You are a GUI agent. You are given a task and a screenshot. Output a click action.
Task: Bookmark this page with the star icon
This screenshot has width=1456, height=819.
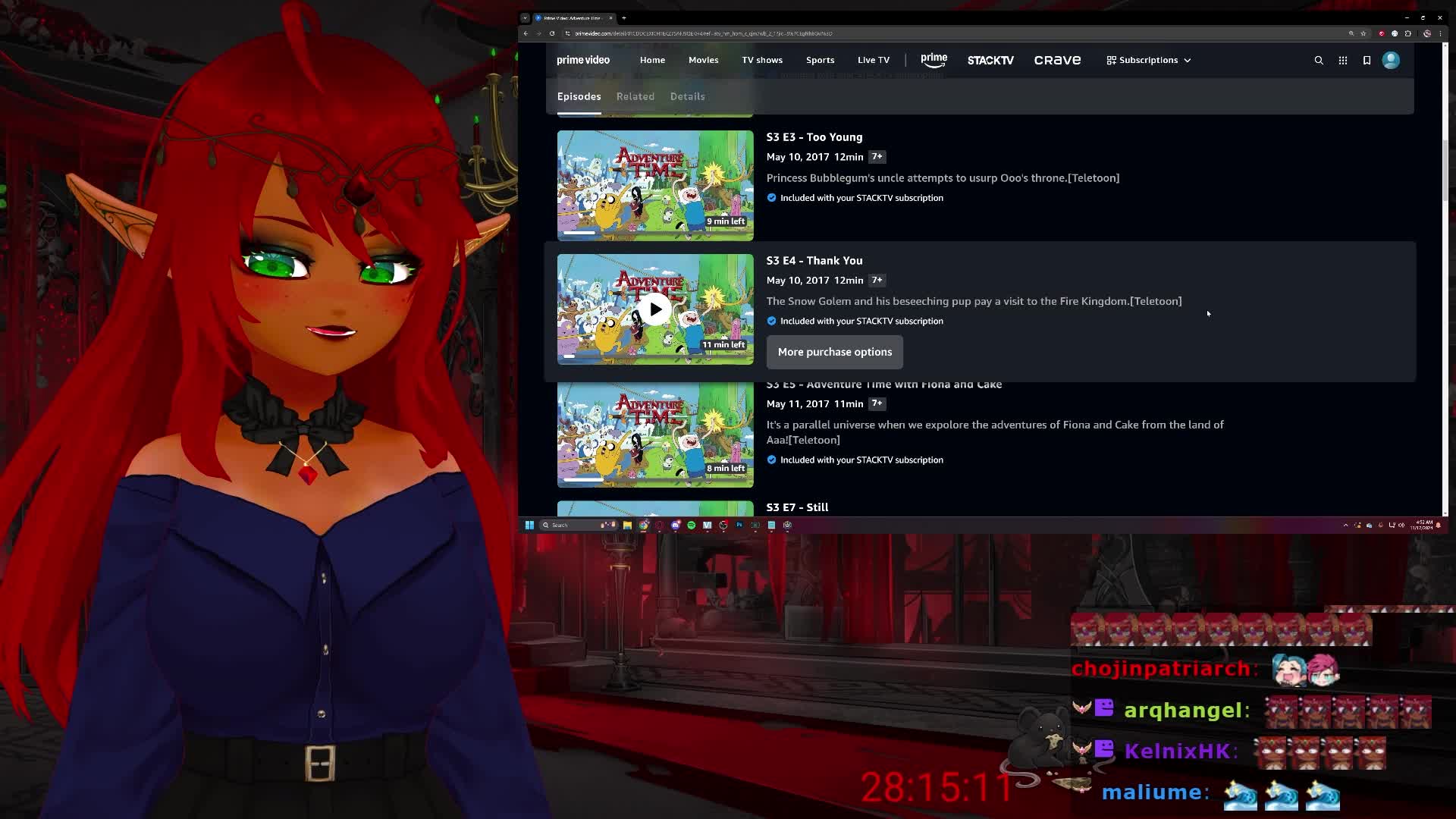coord(1363,33)
